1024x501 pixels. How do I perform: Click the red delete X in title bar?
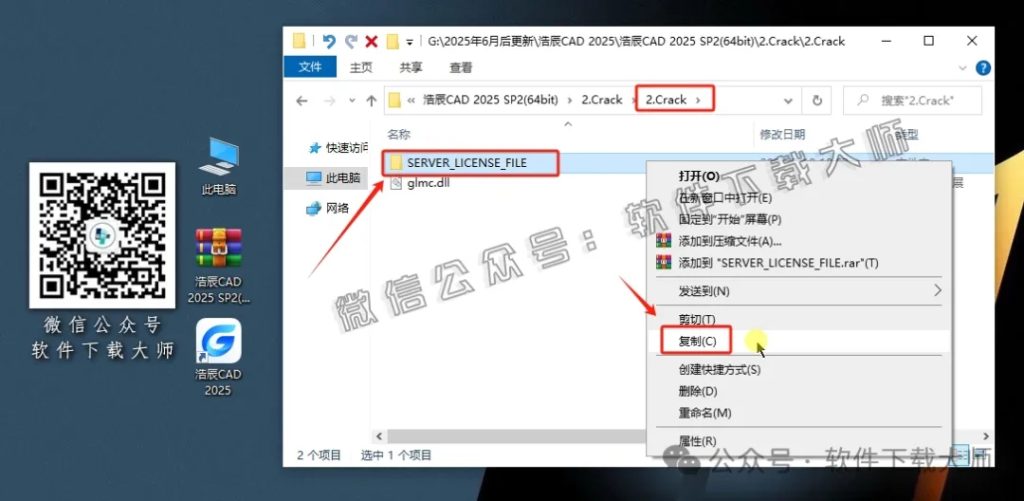(x=372, y=42)
